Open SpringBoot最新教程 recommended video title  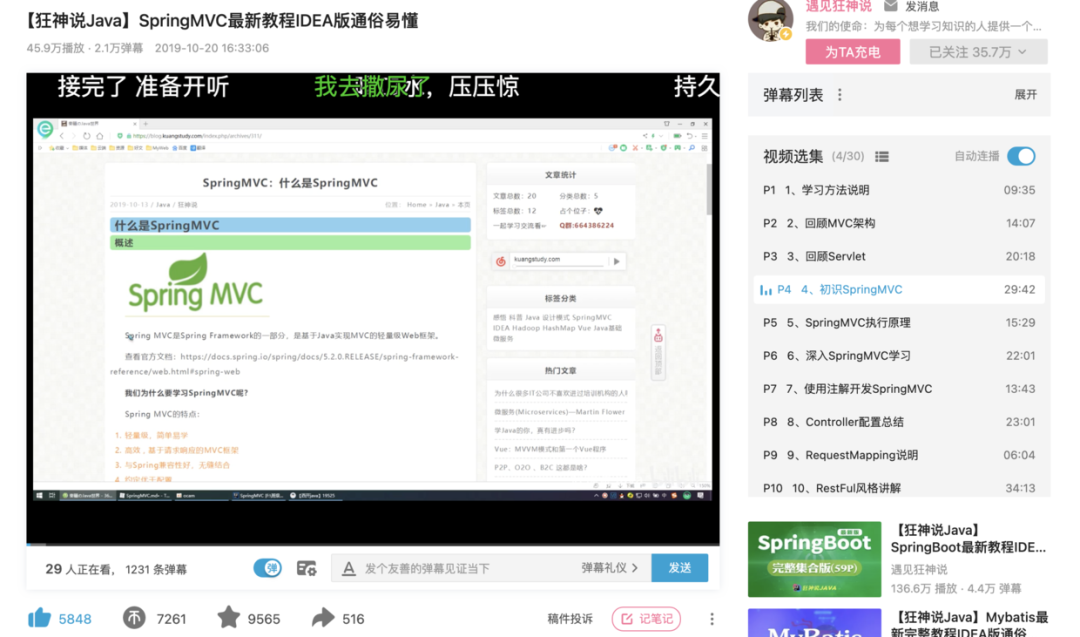[968, 539]
